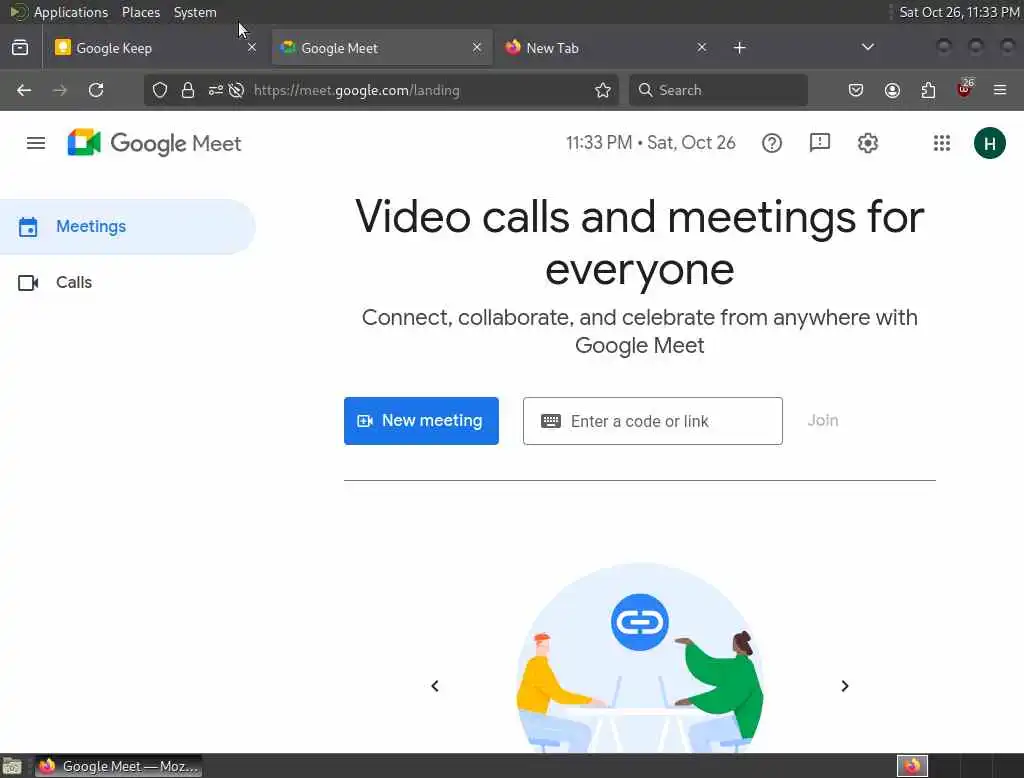1024x778 pixels.
Task: Click the Google Meet taskbar window button
Action: tap(118, 766)
